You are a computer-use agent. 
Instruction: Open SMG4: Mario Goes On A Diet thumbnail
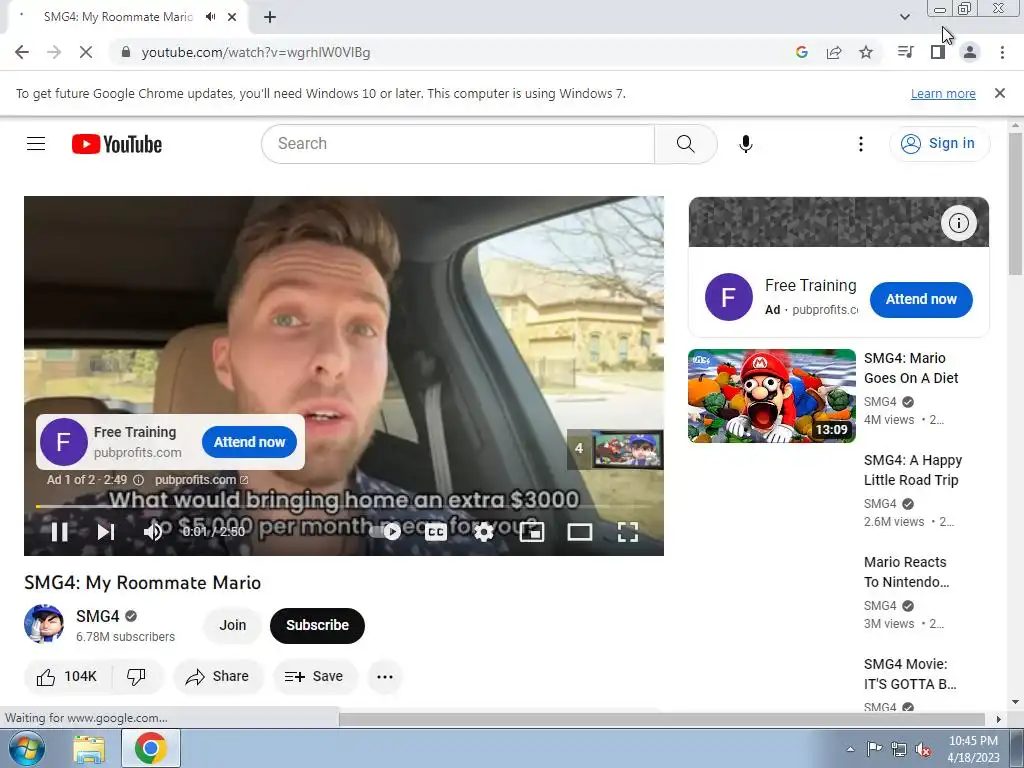[x=772, y=396]
